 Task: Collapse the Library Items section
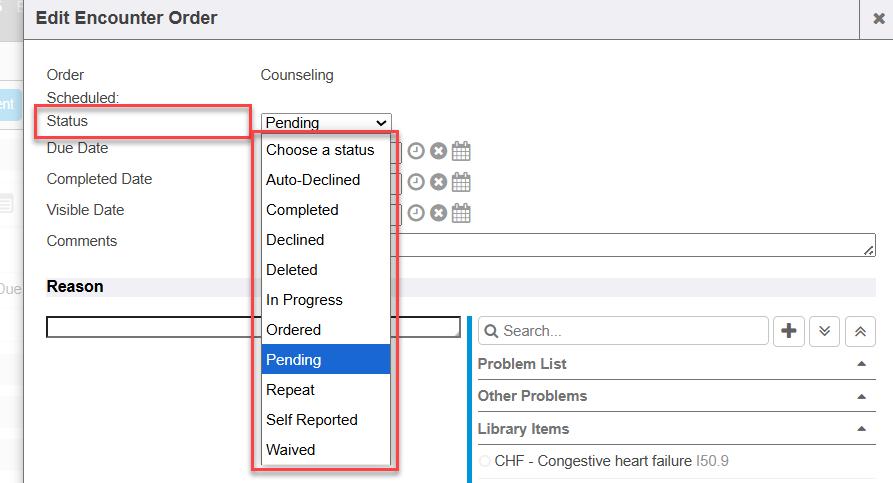861,429
